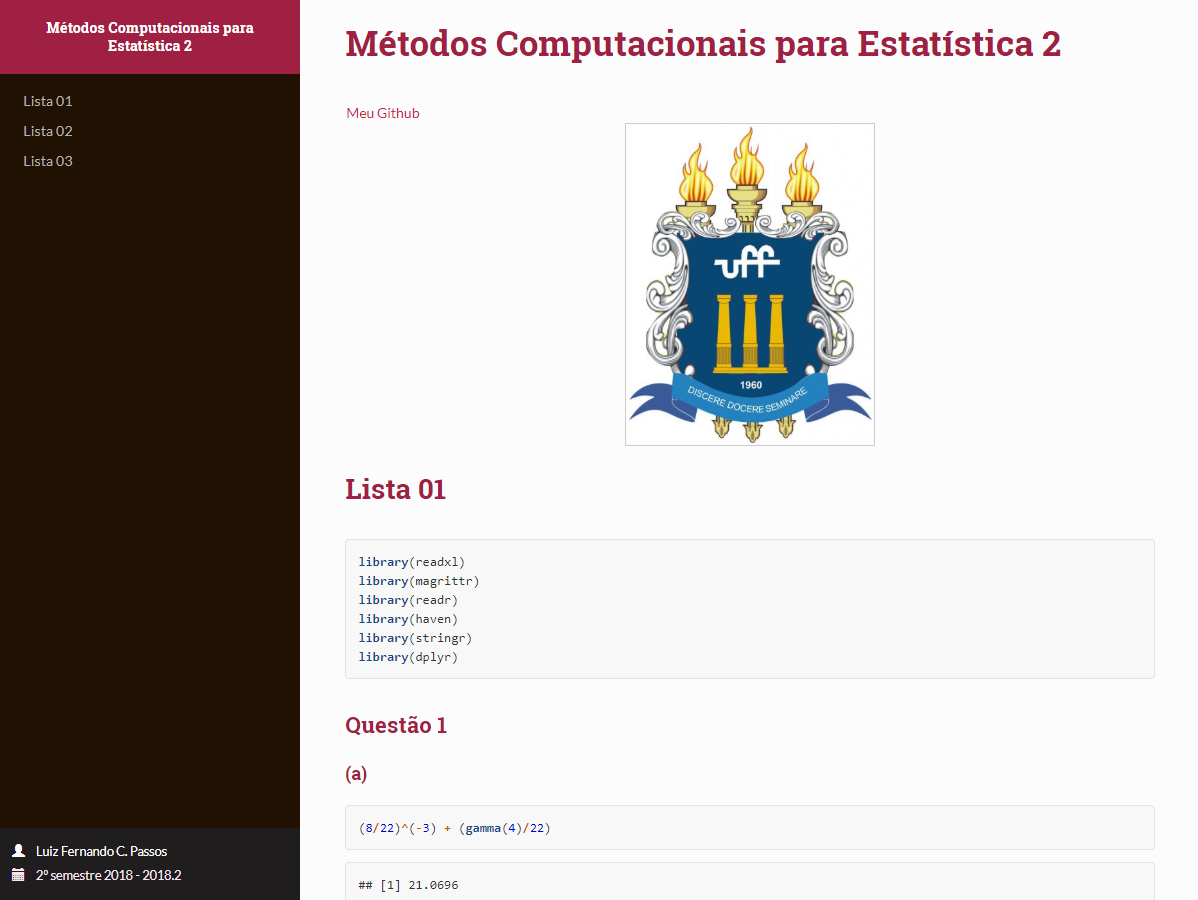Click the library(readr) code line
This screenshot has width=1198, height=900.
pos(408,600)
